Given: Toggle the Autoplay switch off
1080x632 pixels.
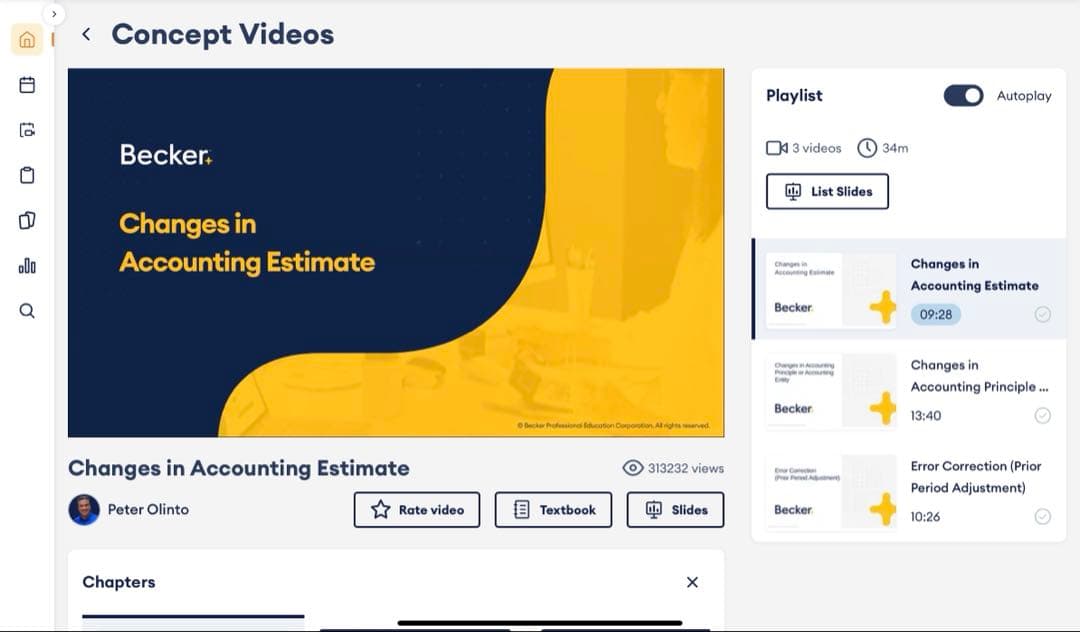Looking at the screenshot, I should pos(963,96).
